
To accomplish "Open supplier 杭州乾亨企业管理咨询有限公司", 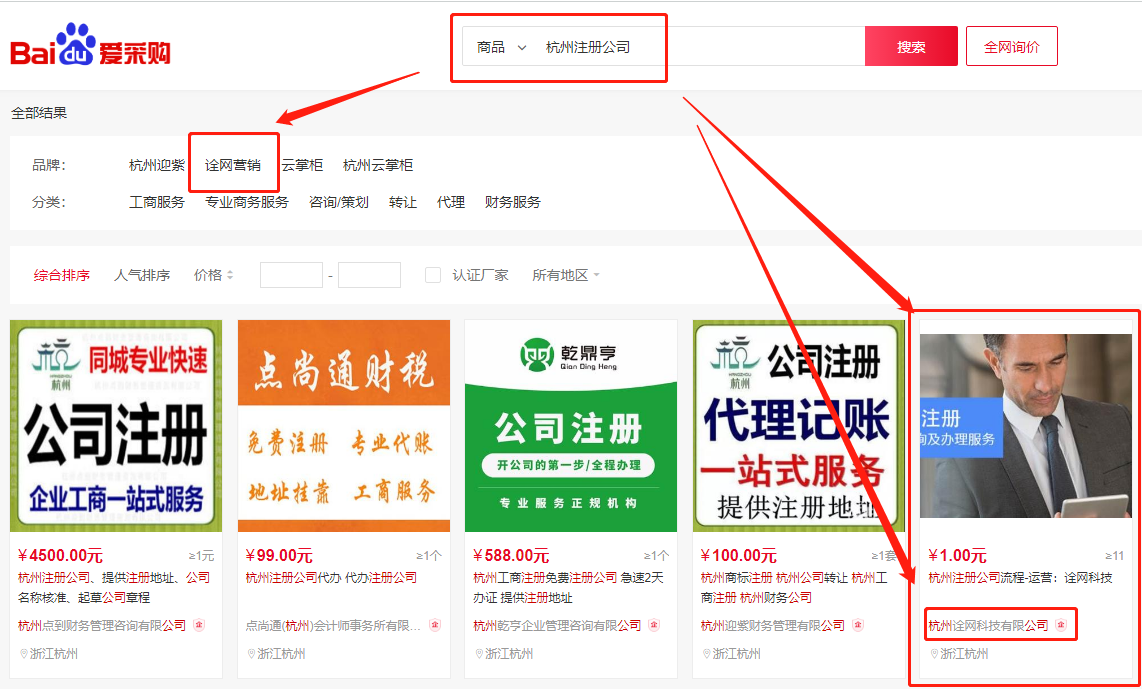I will (557, 626).
